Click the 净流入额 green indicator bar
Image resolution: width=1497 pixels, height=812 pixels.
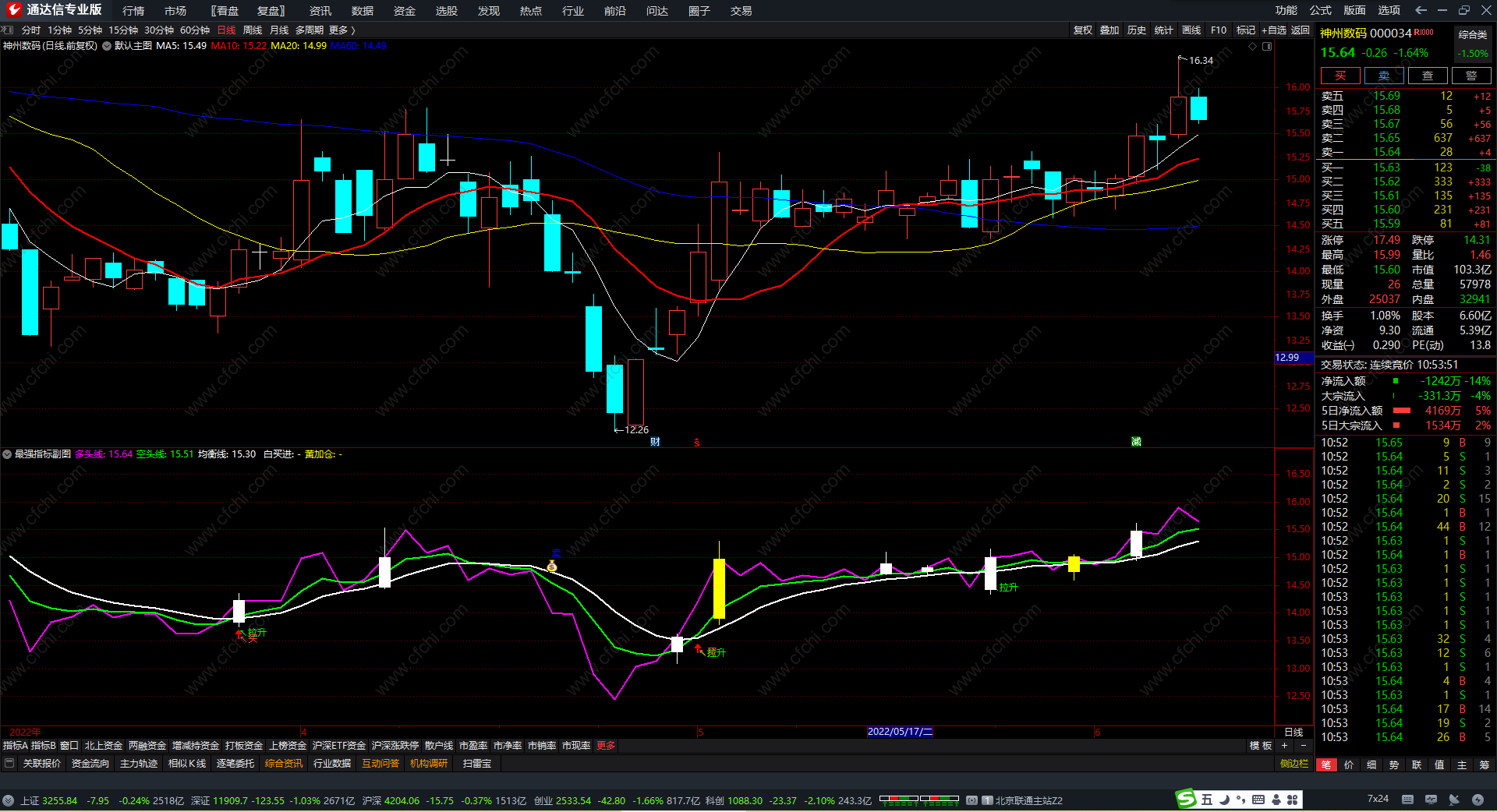pos(1396,381)
